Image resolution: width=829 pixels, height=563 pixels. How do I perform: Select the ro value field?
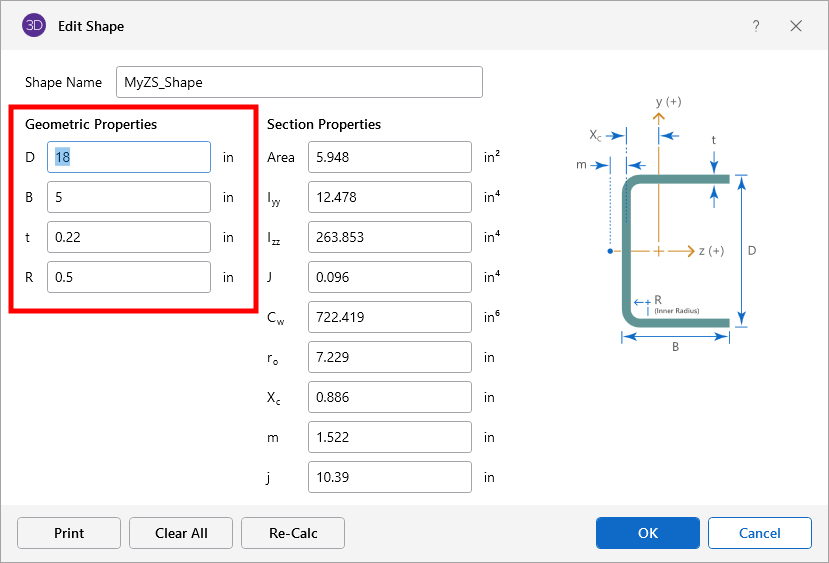tap(389, 357)
